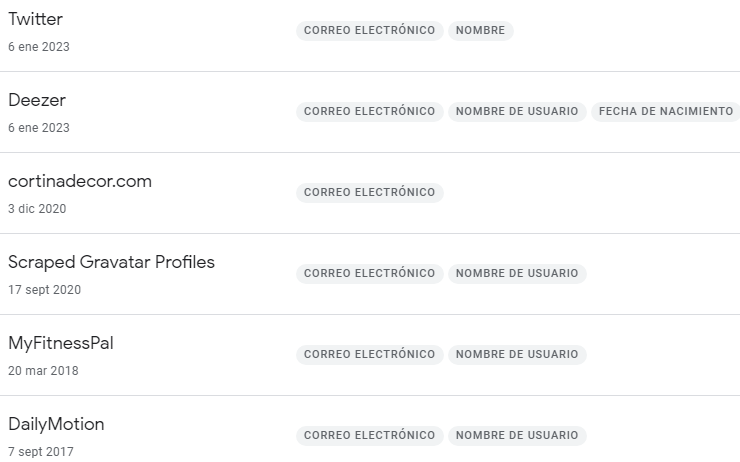Select the DailyMotion breach entry

click(x=56, y=425)
